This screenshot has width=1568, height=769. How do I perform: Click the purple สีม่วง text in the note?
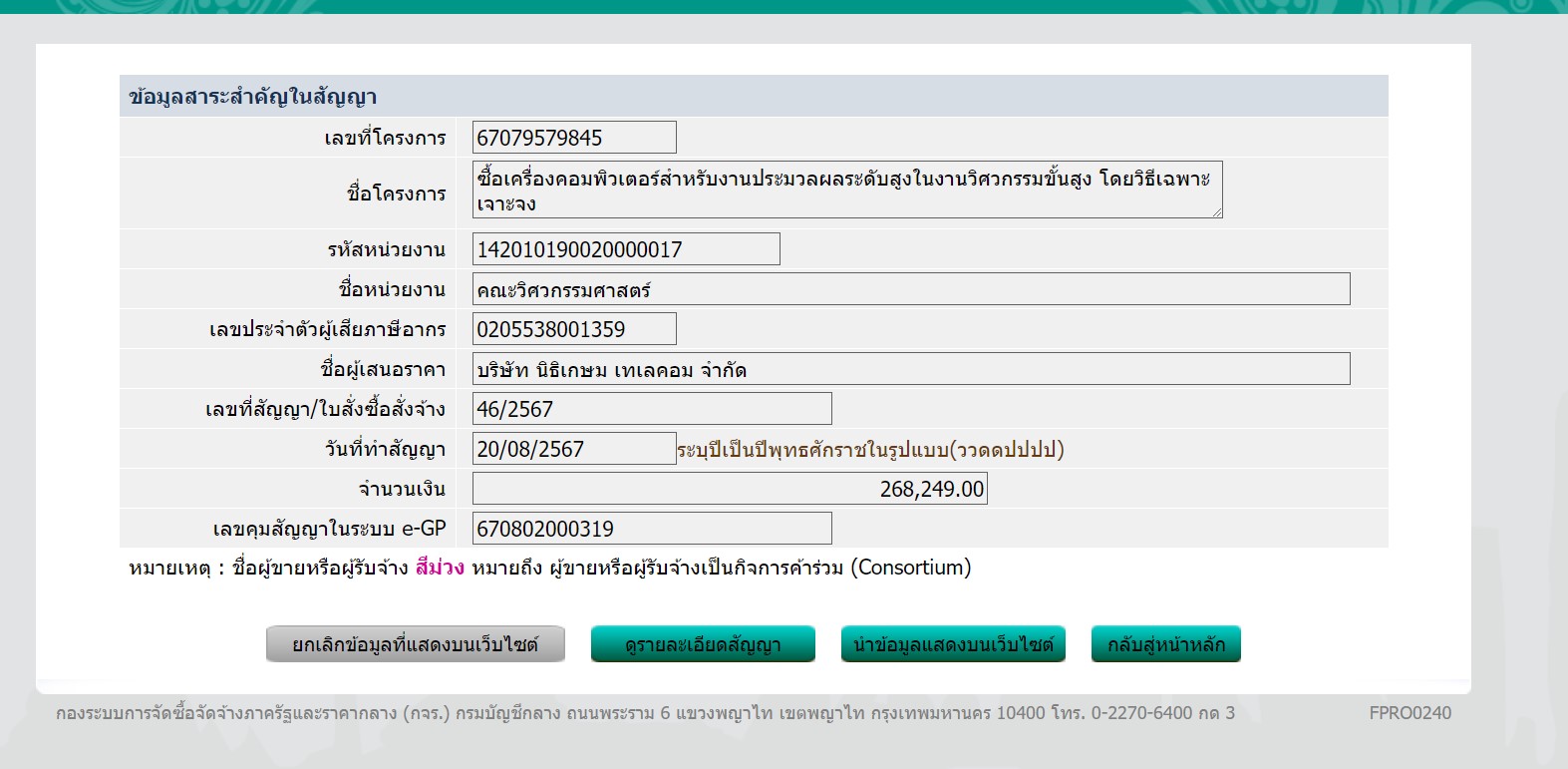pyautogui.click(x=440, y=568)
